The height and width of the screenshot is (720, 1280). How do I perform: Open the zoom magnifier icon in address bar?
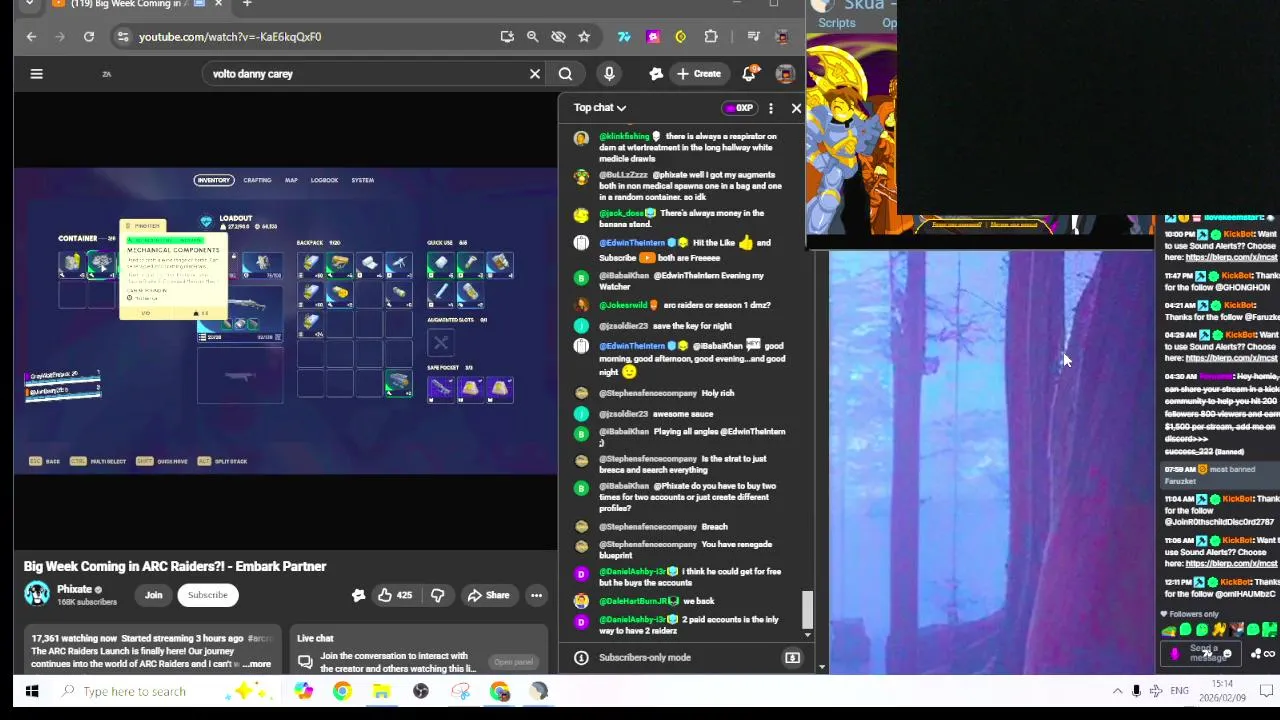tap(533, 37)
